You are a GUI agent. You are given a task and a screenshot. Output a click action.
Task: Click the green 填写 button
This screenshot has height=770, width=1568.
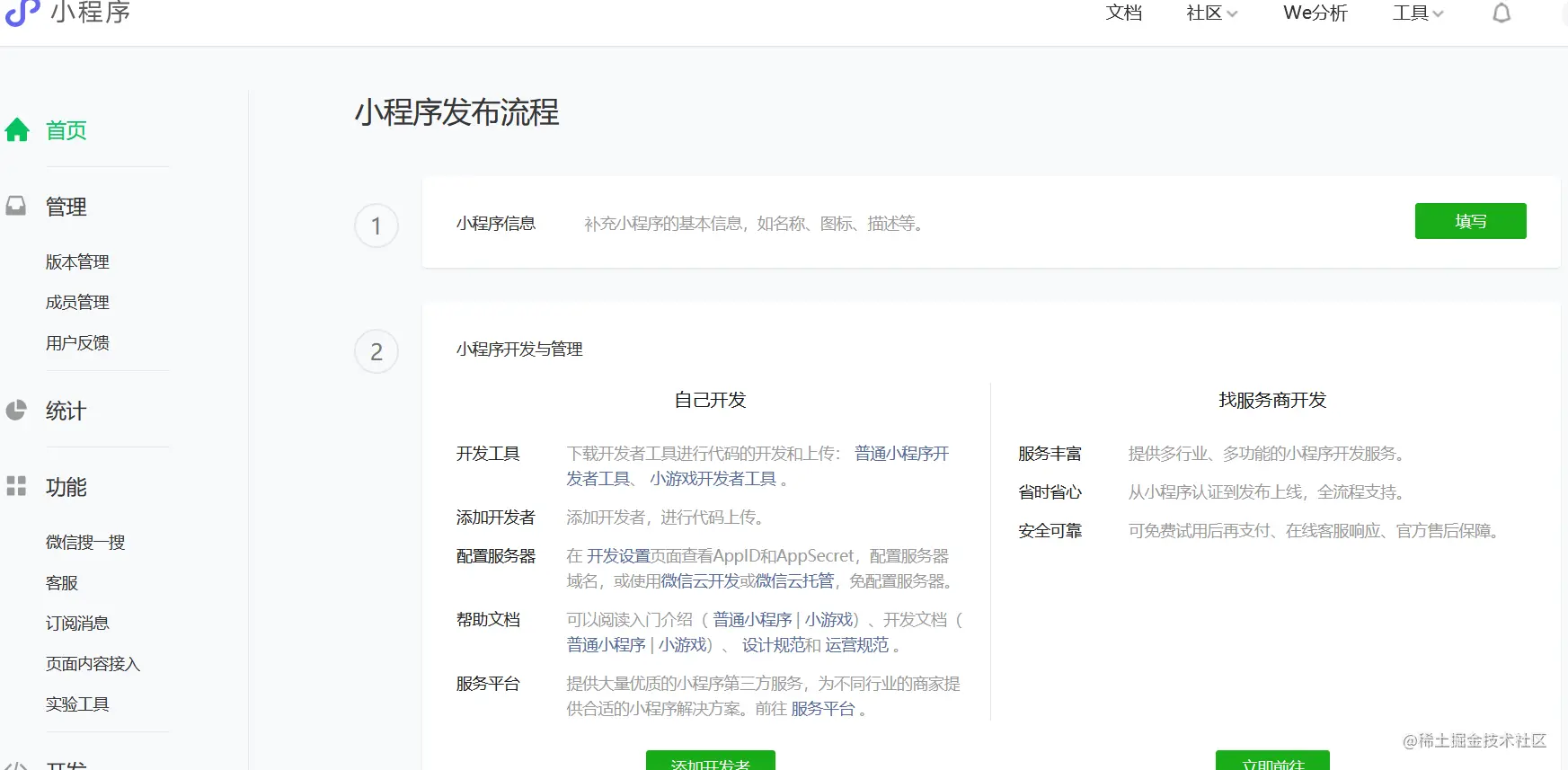point(1470,221)
